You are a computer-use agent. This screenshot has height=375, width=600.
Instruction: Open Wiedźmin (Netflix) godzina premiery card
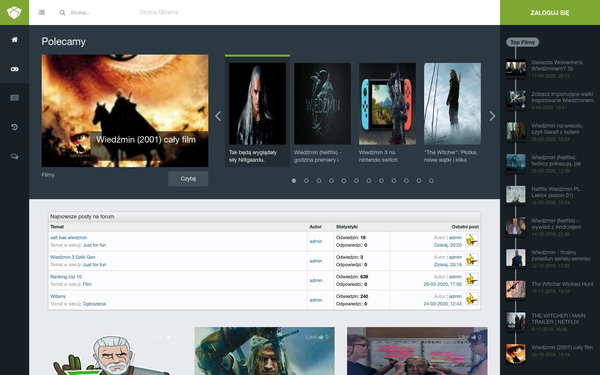pos(322,113)
